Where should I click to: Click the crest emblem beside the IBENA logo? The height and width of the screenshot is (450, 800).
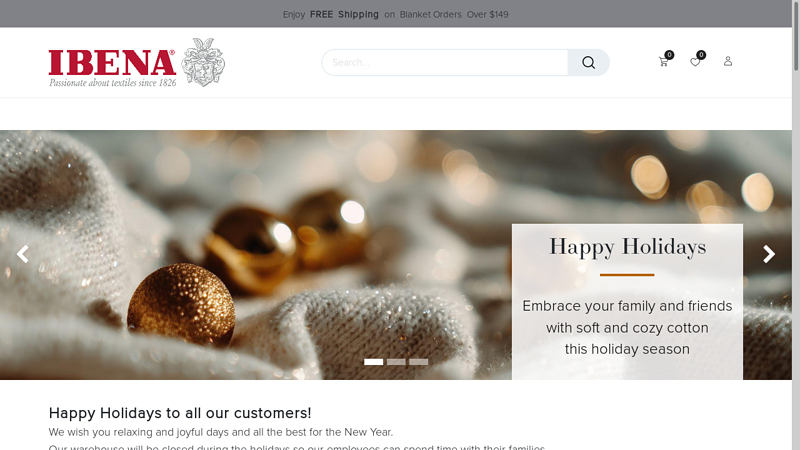pos(203,62)
